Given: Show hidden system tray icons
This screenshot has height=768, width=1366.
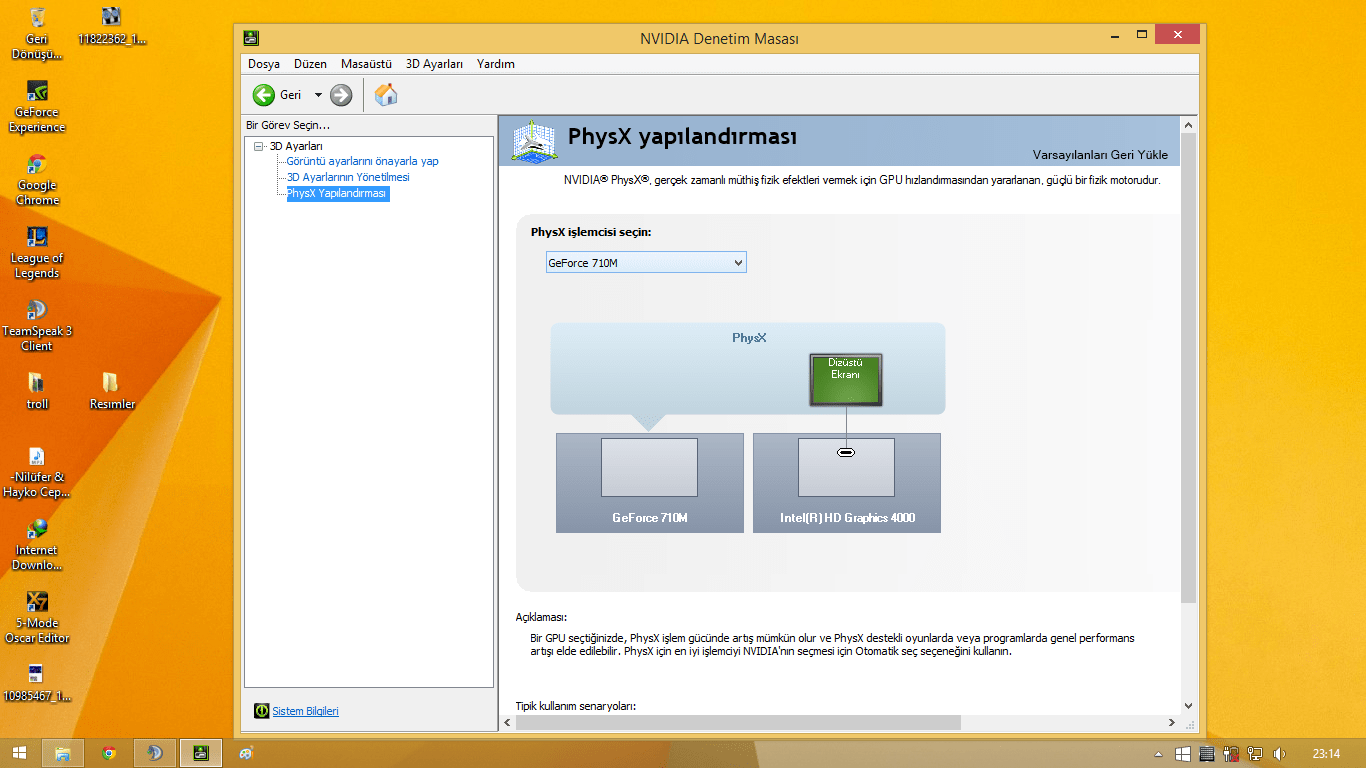Looking at the screenshot, I should coord(1158,753).
